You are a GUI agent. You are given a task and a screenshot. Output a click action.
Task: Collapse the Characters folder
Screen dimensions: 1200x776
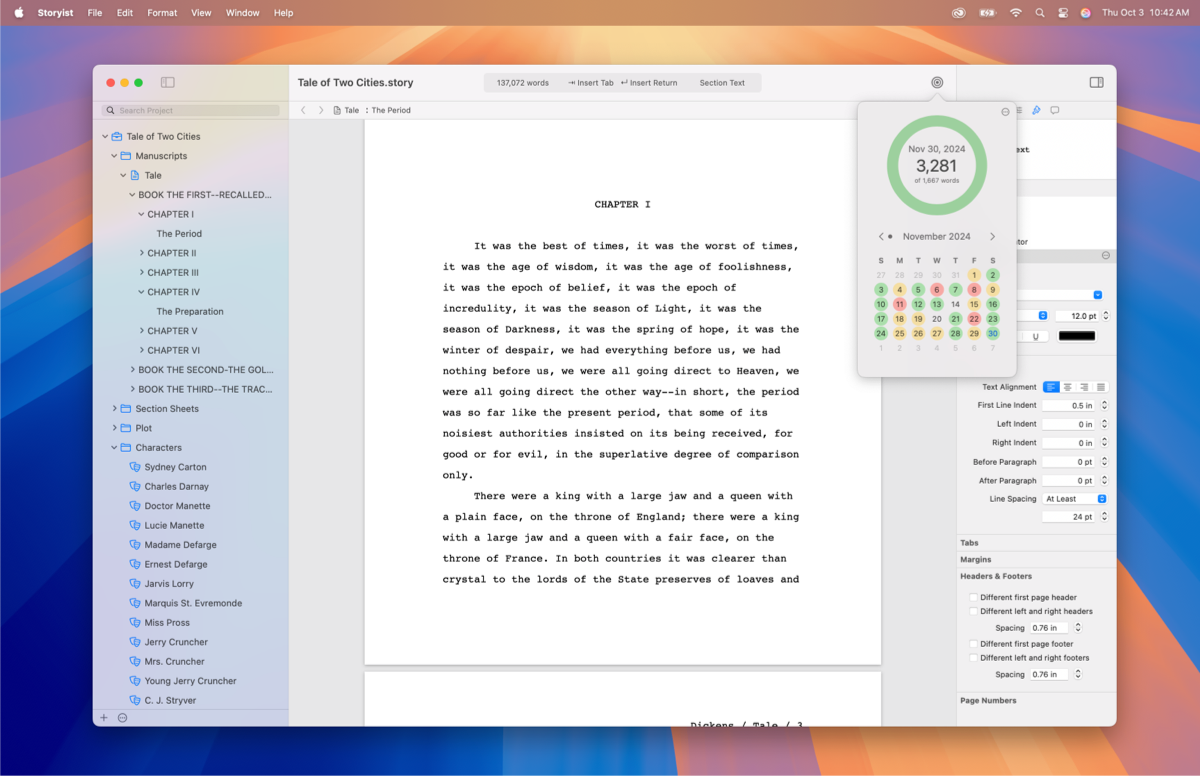pyautogui.click(x=114, y=448)
